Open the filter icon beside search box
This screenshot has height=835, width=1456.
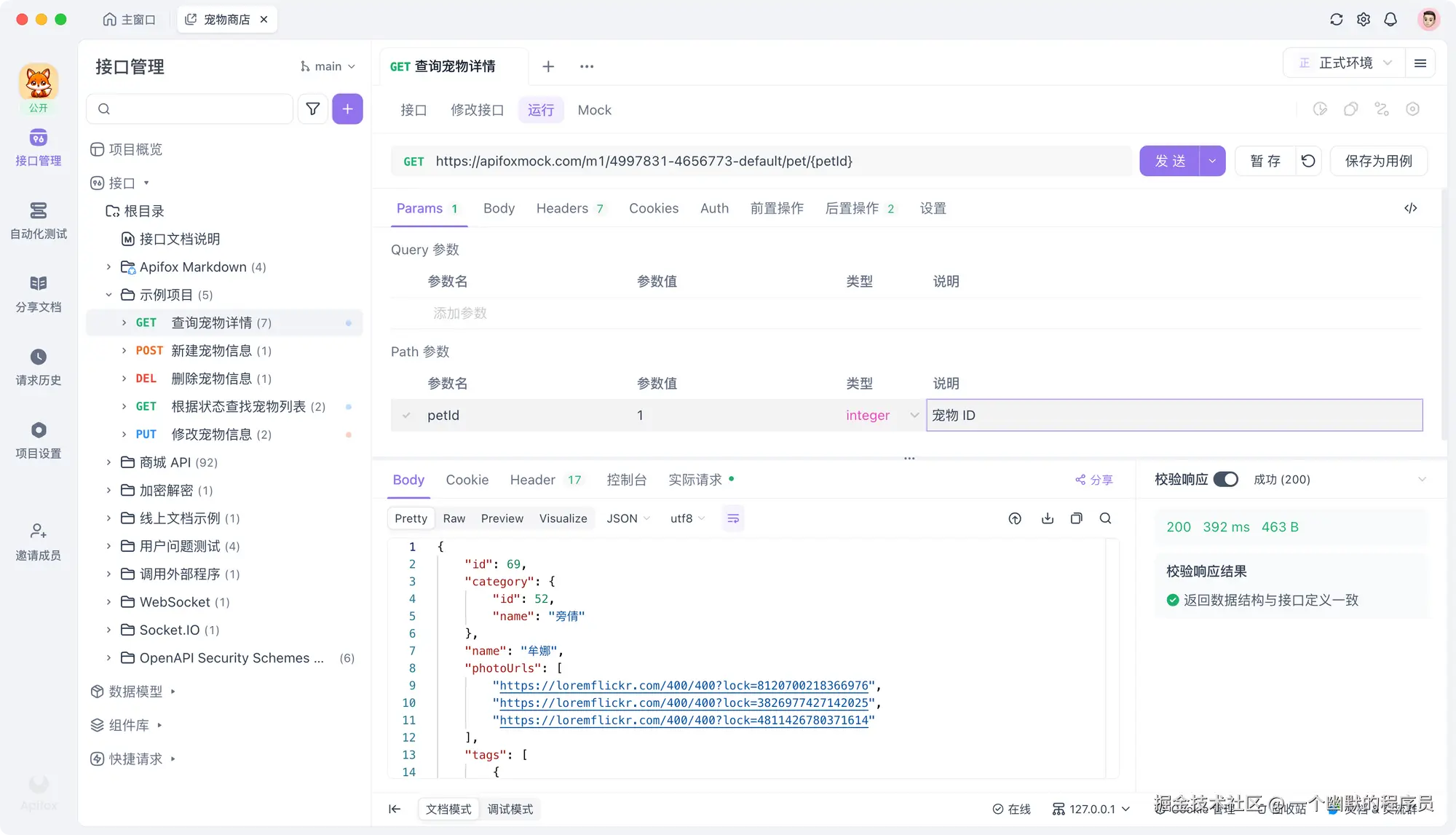point(312,108)
